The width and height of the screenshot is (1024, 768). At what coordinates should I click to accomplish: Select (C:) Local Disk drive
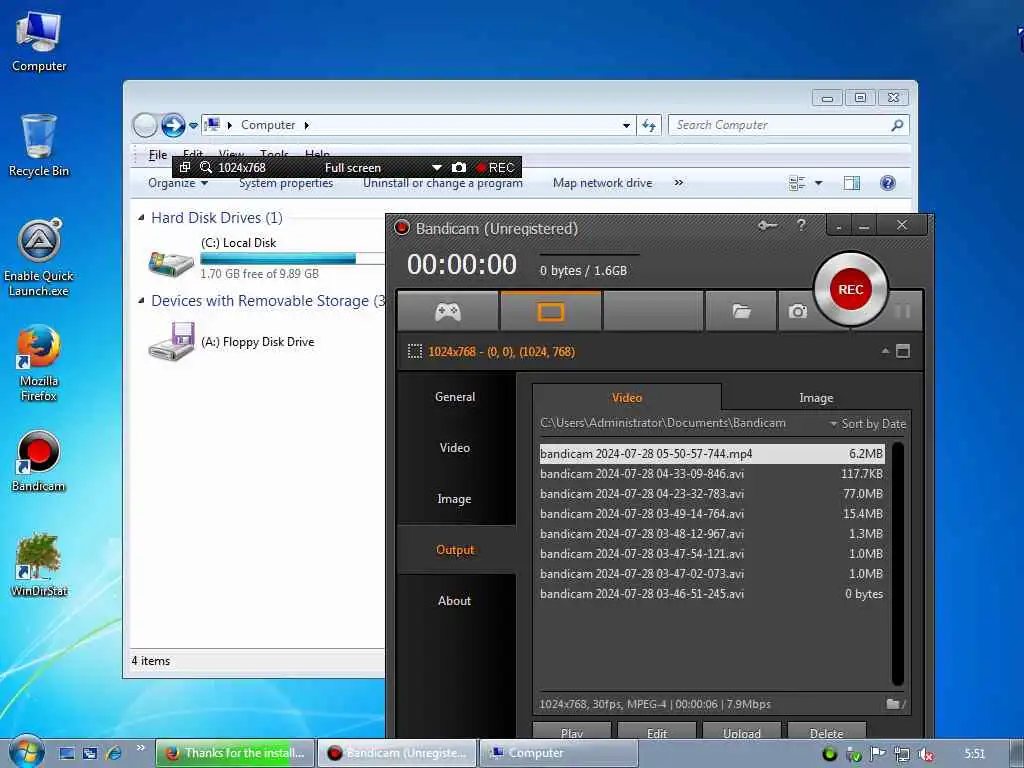point(264,258)
